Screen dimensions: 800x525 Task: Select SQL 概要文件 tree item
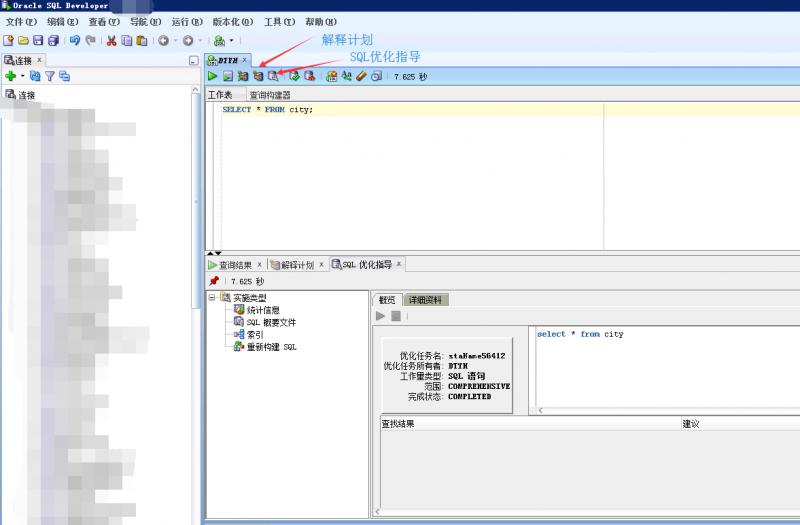[265, 322]
